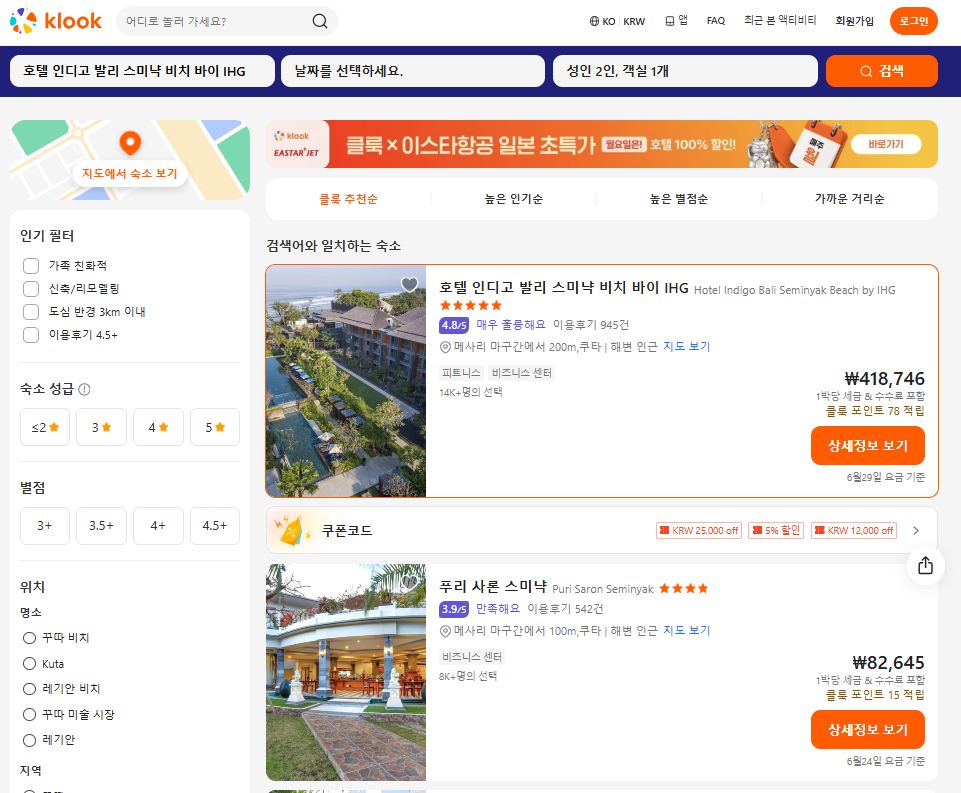961x793 pixels.
Task: Switch to the 높은 별점순 sort tab
Action: [x=678, y=199]
